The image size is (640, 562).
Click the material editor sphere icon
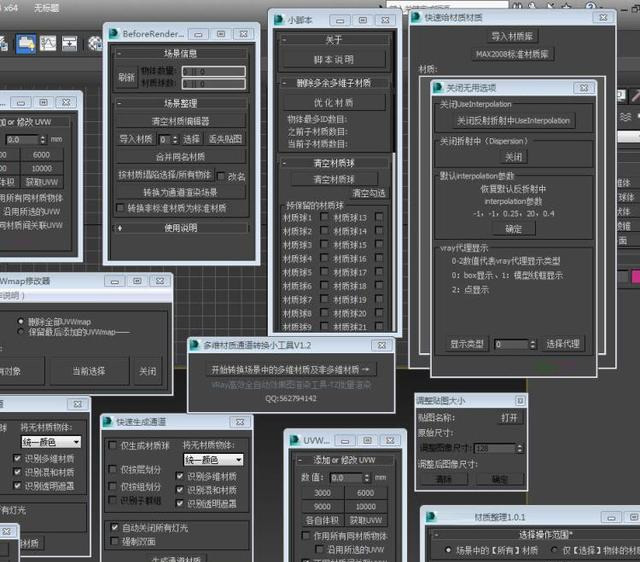pyautogui.click(x=94, y=44)
